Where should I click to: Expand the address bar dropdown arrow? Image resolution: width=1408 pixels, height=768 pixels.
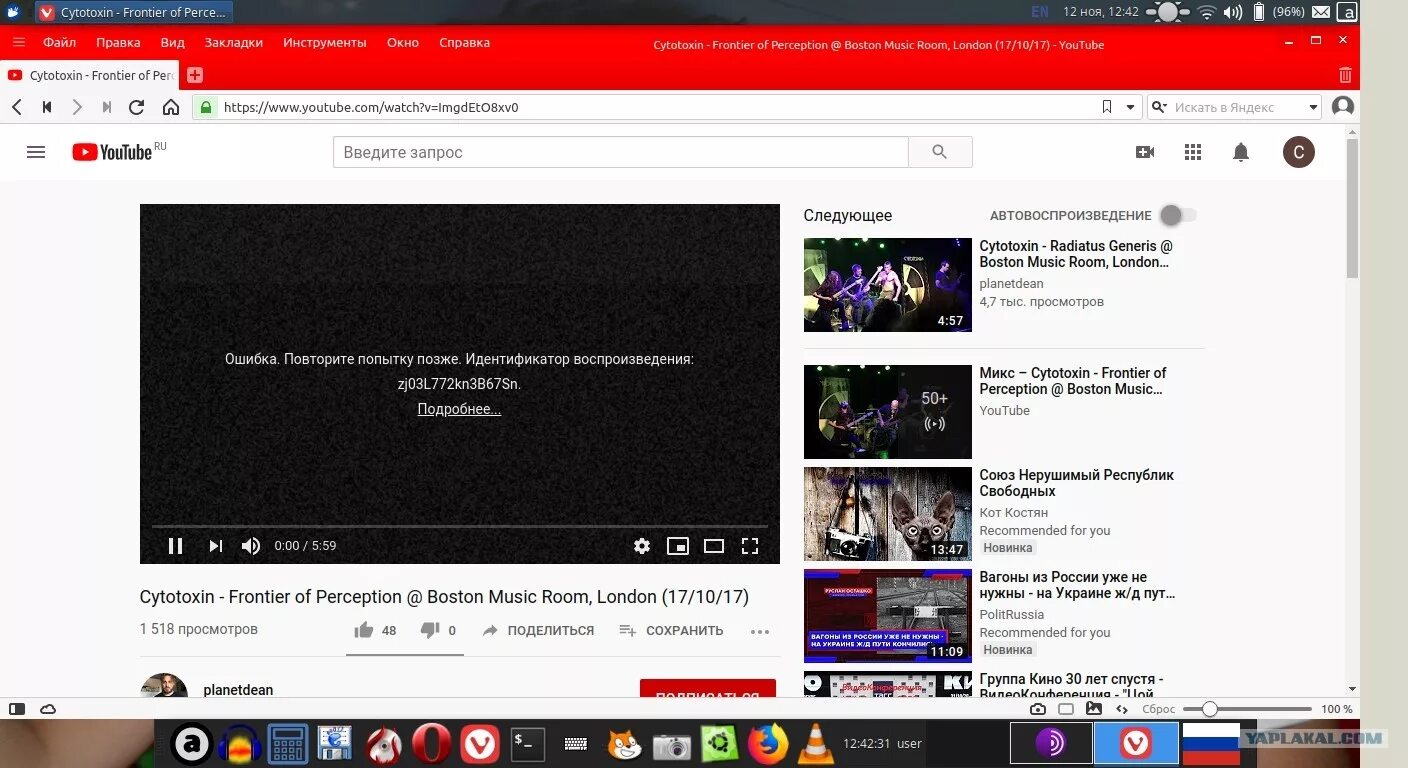click(1131, 107)
